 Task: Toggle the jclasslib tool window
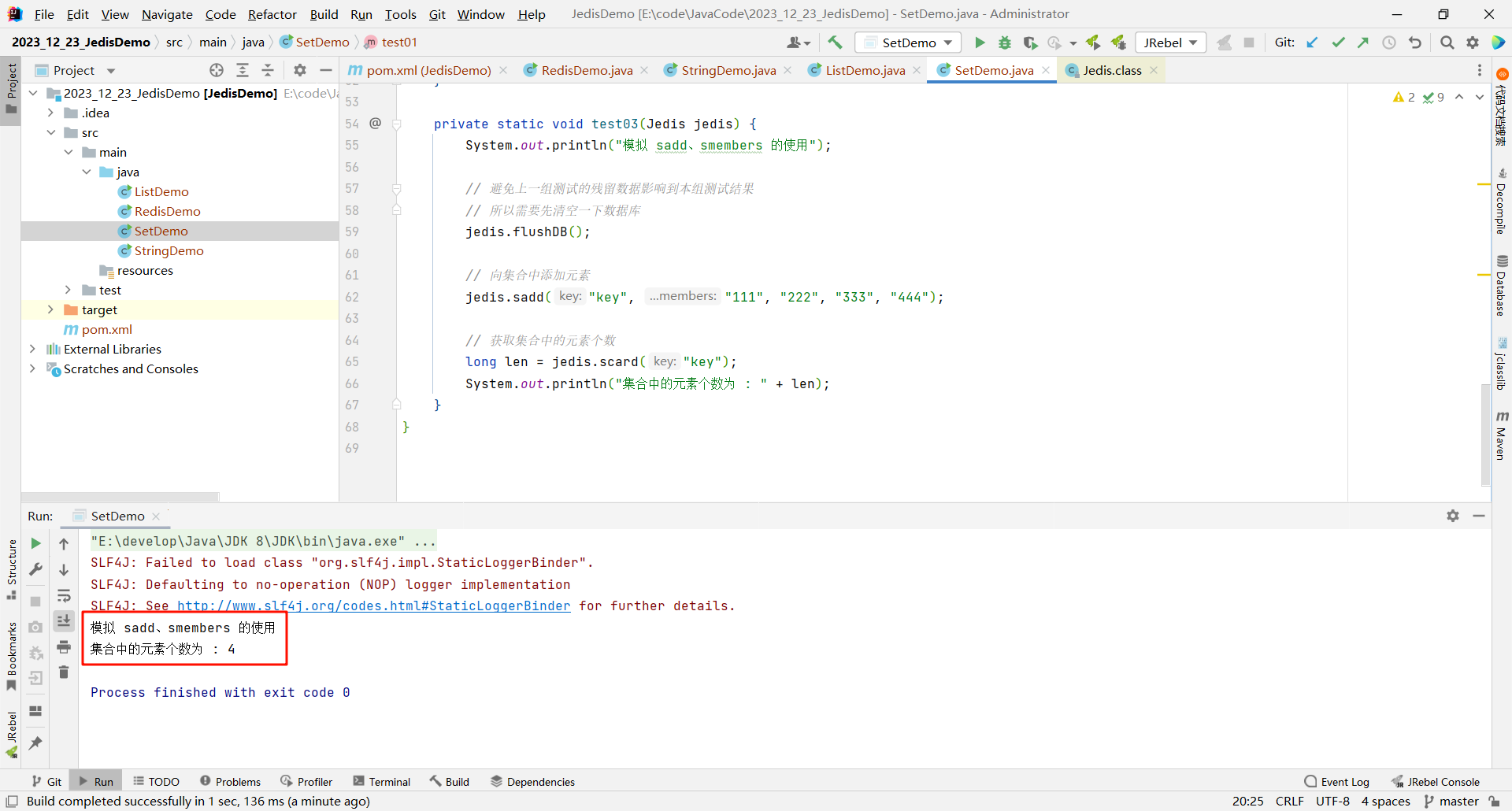(x=1502, y=364)
